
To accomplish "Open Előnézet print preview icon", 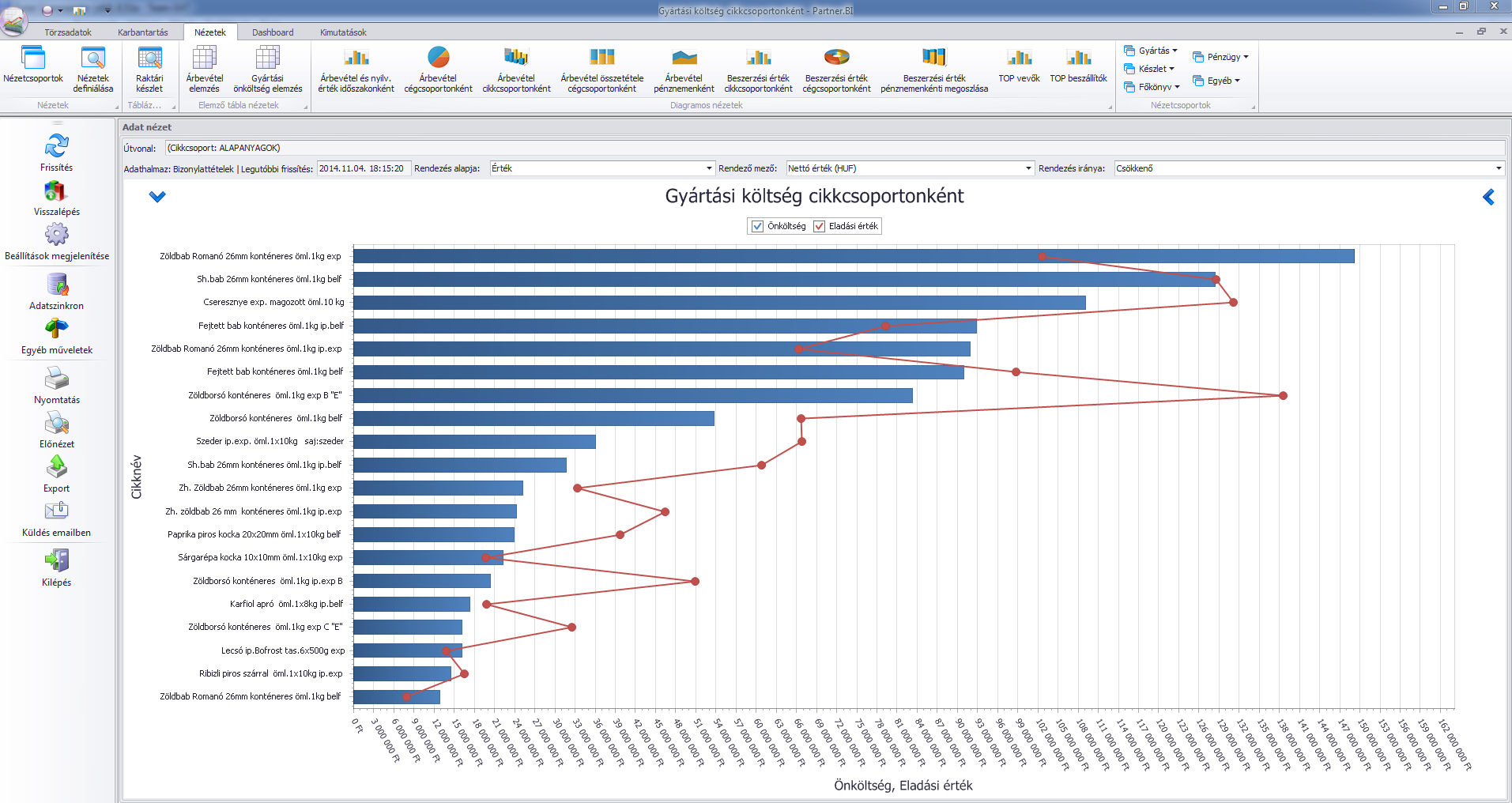I will 56,423.
